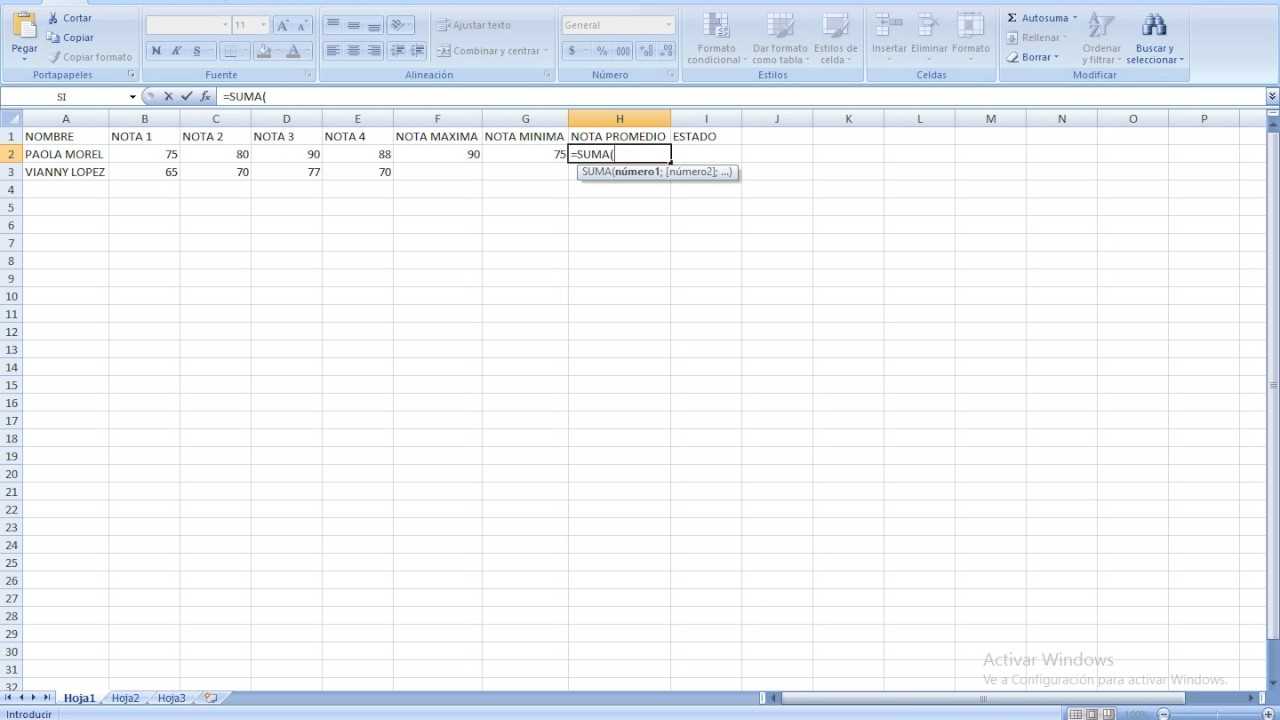Click the fill color bucket icon
Screen dimensions: 1280x720
click(263, 51)
